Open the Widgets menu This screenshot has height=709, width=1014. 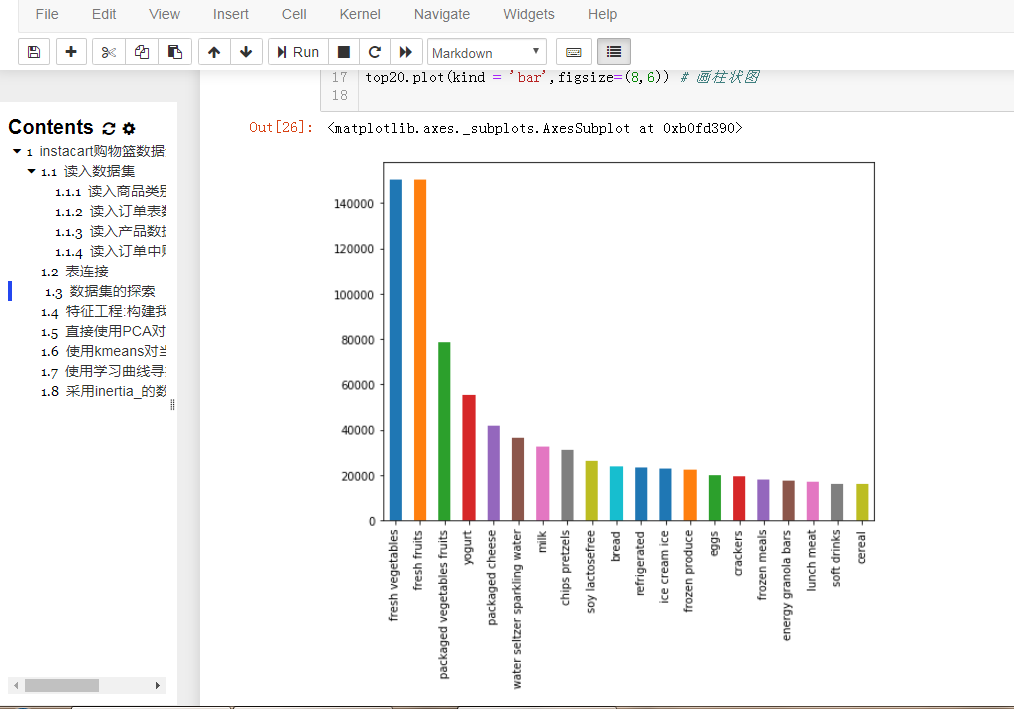pyautogui.click(x=528, y=14)
